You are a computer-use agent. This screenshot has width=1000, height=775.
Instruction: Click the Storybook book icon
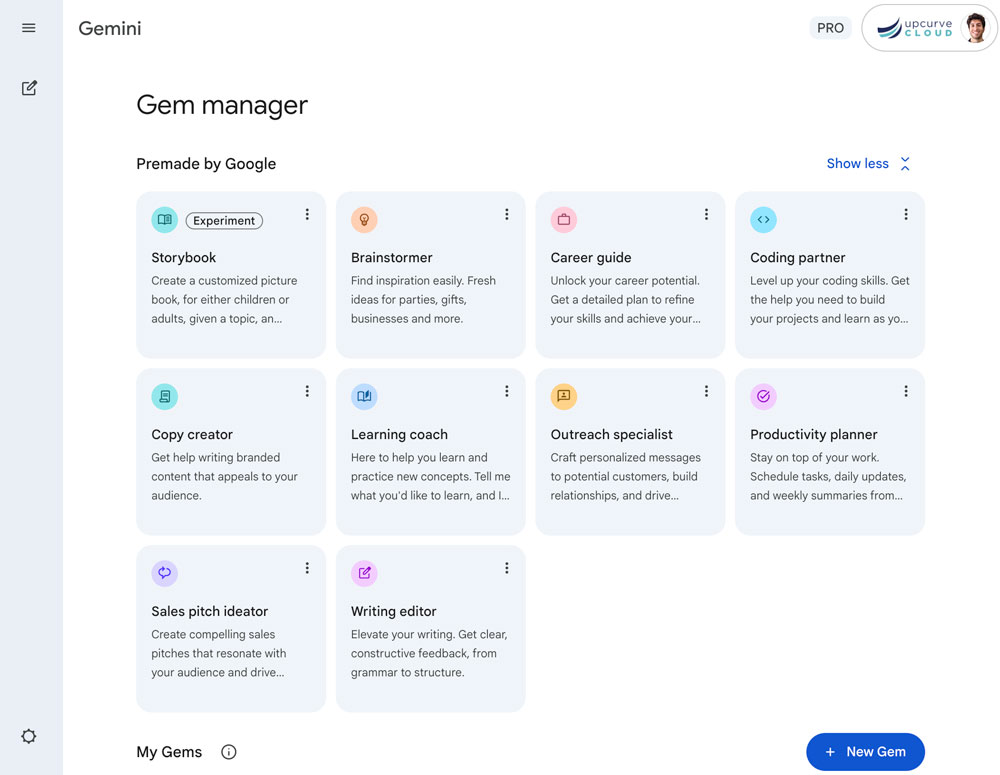pyautogui.click(x=164, y=220)
